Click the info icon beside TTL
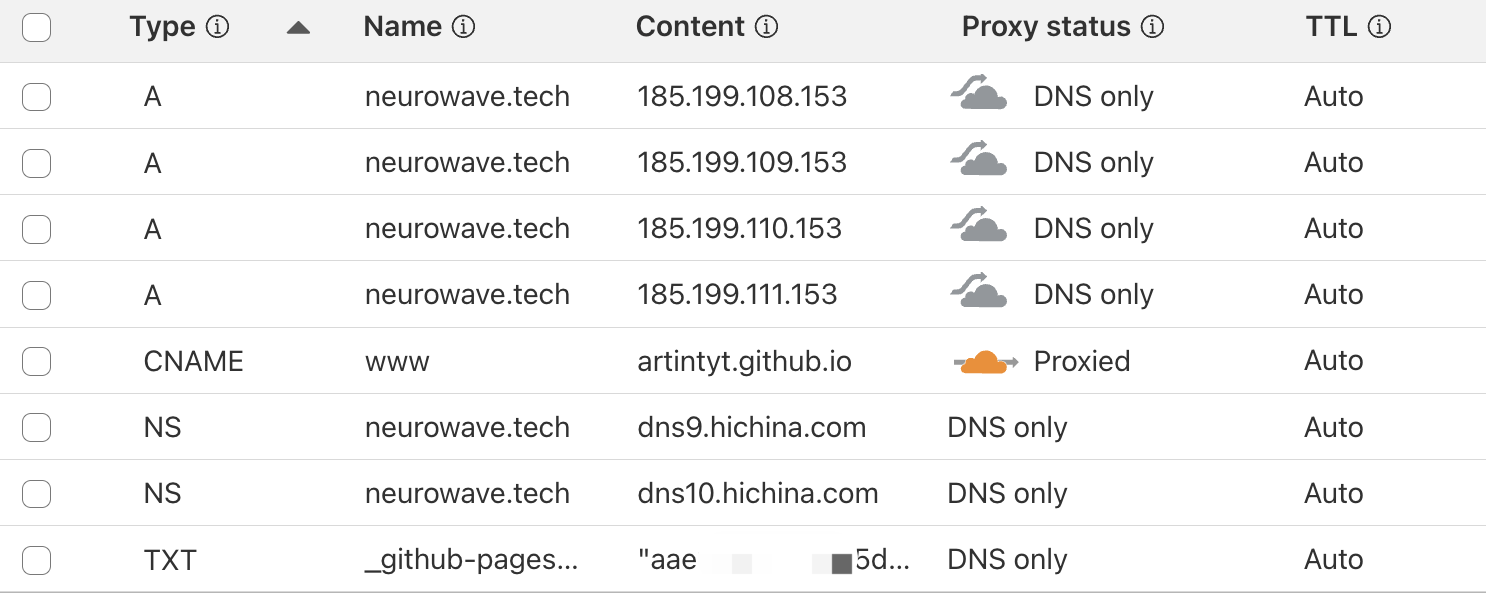Screen dimensions: 1486x604 pos(1379,27)
